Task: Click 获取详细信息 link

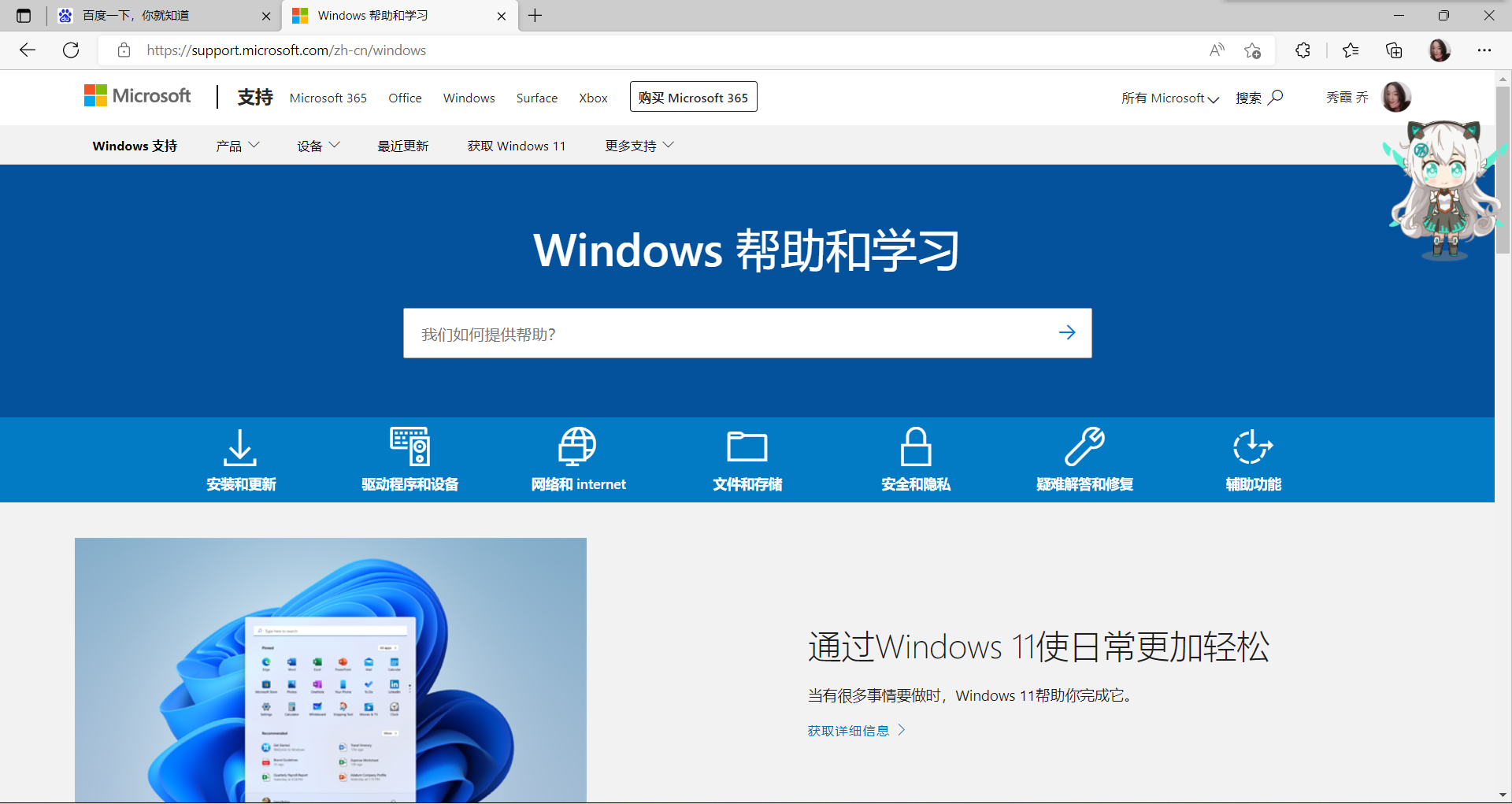Action: pos(857,731)
